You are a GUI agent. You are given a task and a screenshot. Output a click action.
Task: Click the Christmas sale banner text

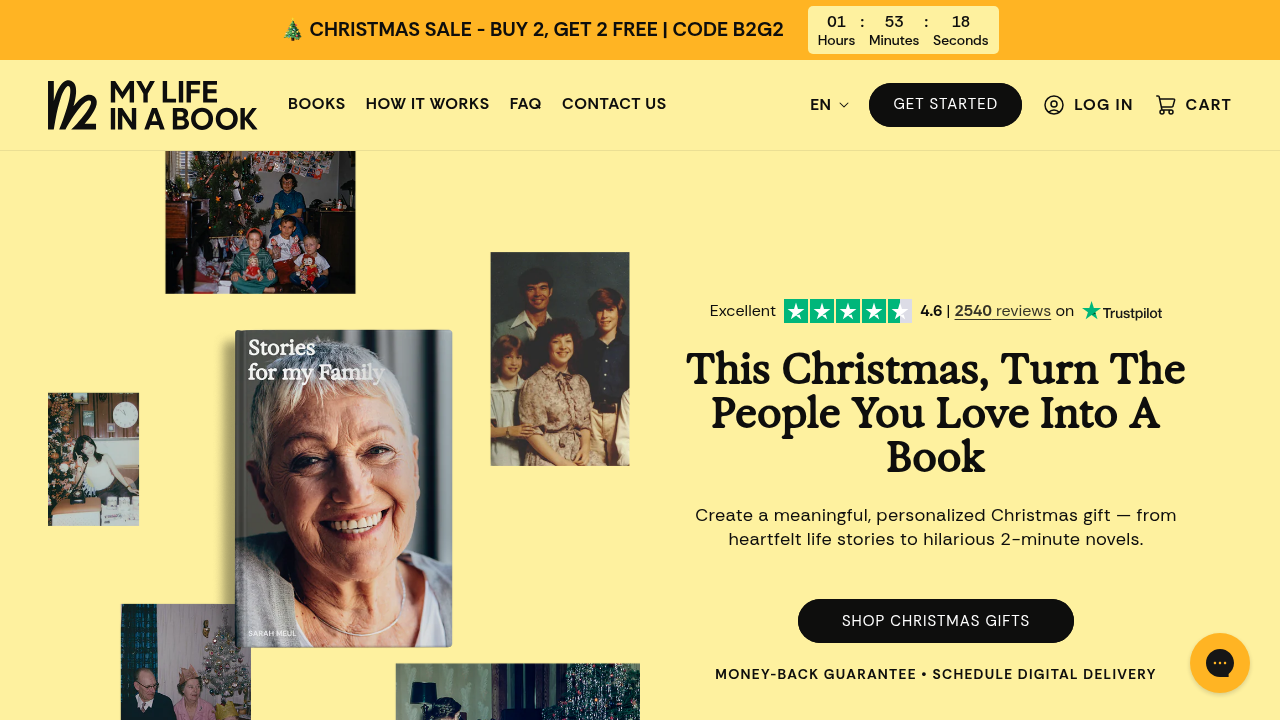pyautogui.click(x=547, y=30)
